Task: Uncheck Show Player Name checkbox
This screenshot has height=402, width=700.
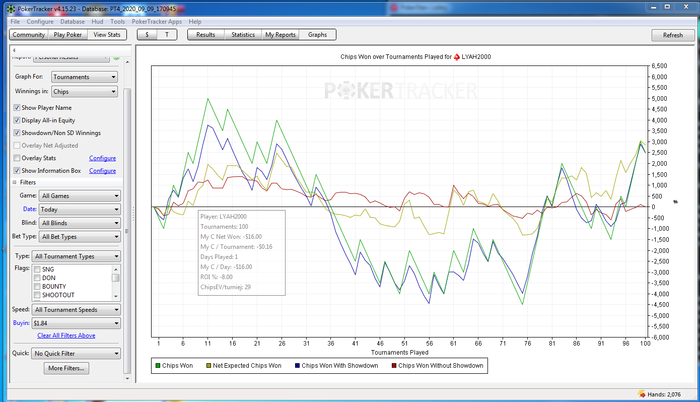Action: point(17,108)
